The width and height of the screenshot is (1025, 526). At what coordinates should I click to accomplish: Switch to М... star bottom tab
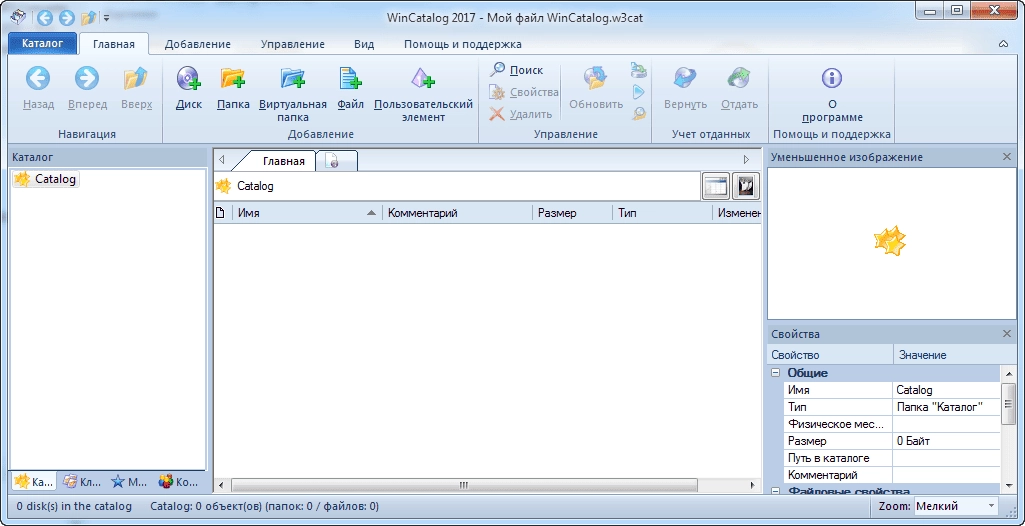[x=129, y=482]
